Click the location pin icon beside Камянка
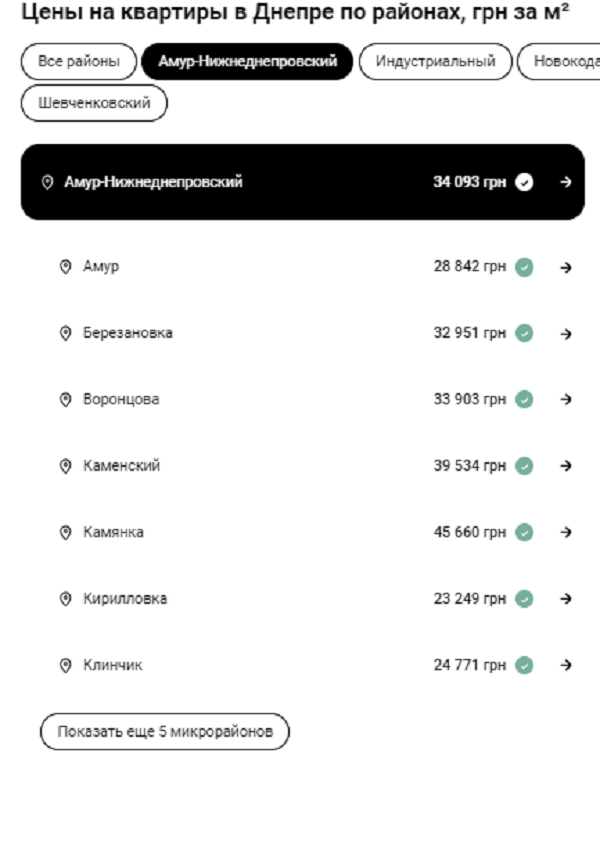Screen dimensions: 600x846 (66, 532)
